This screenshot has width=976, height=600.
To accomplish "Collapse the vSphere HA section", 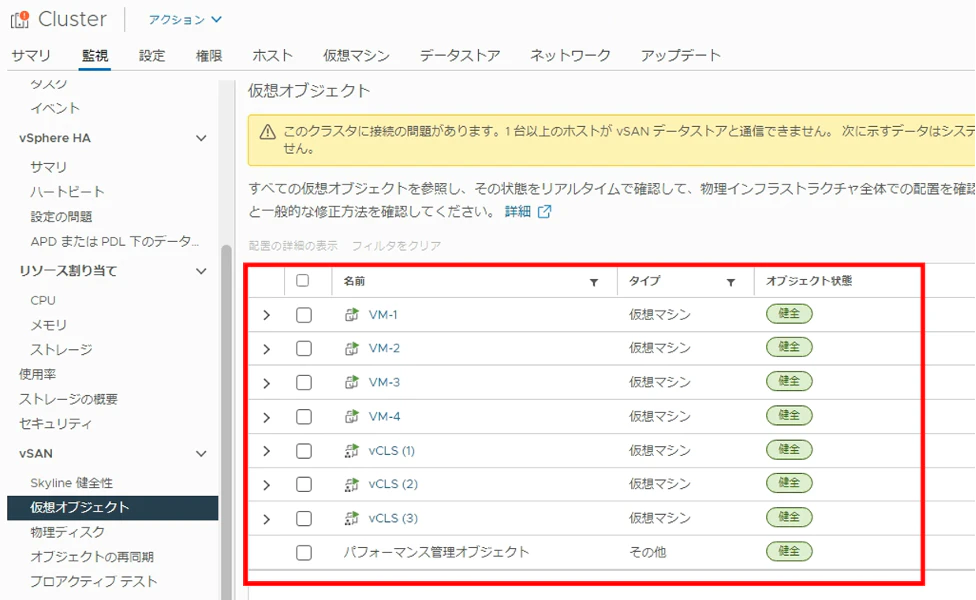I will [x=201, y=138].
